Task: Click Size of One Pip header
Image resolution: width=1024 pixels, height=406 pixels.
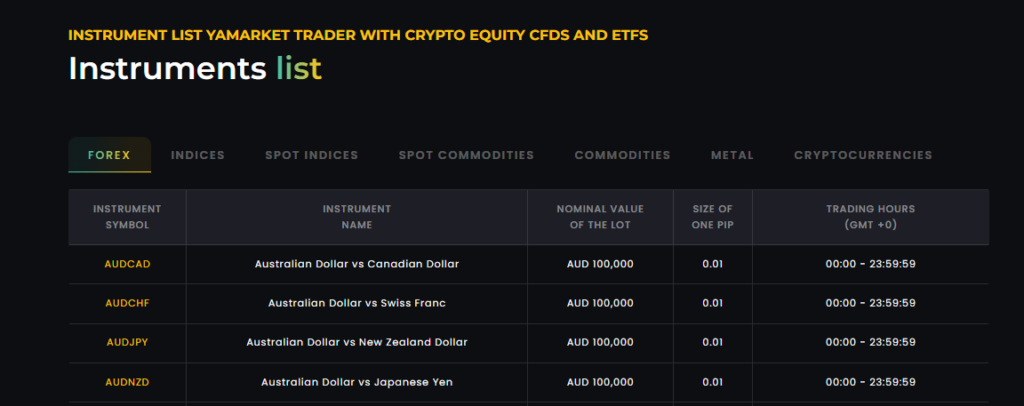Action: point(712,217)
